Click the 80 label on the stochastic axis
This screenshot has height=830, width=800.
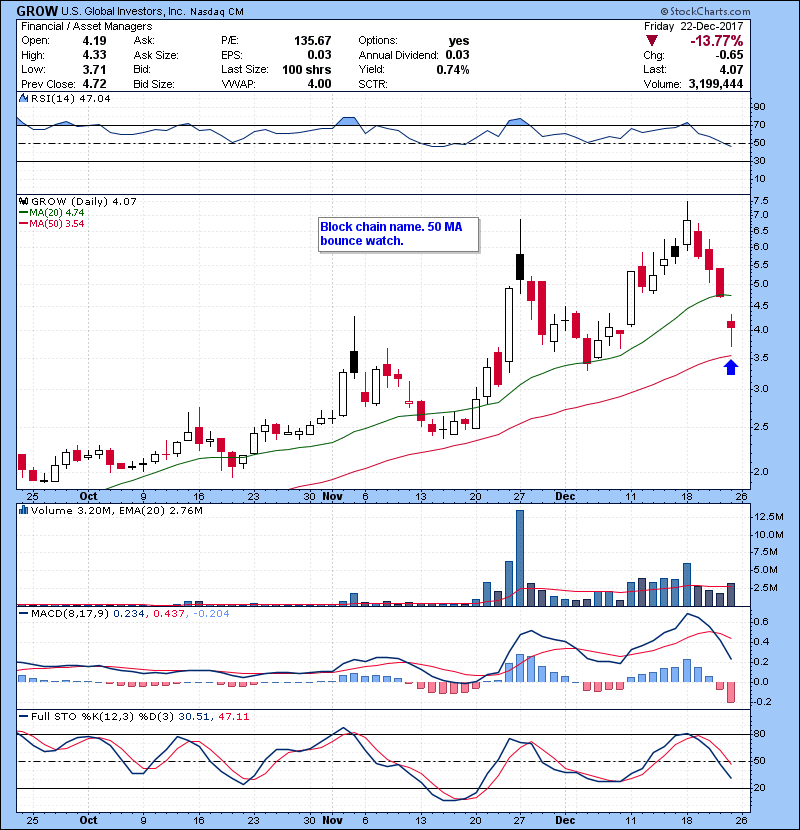click(759, 734)
